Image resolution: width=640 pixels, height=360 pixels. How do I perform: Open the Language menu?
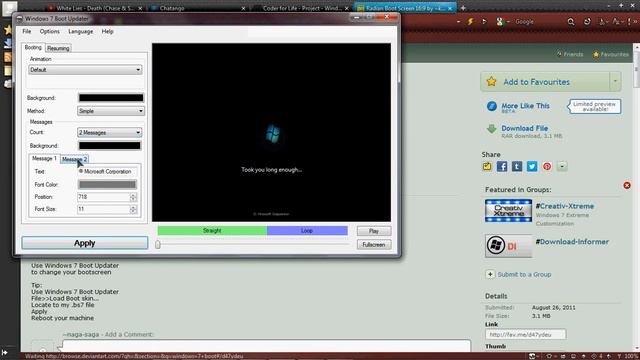pos(80,31)
